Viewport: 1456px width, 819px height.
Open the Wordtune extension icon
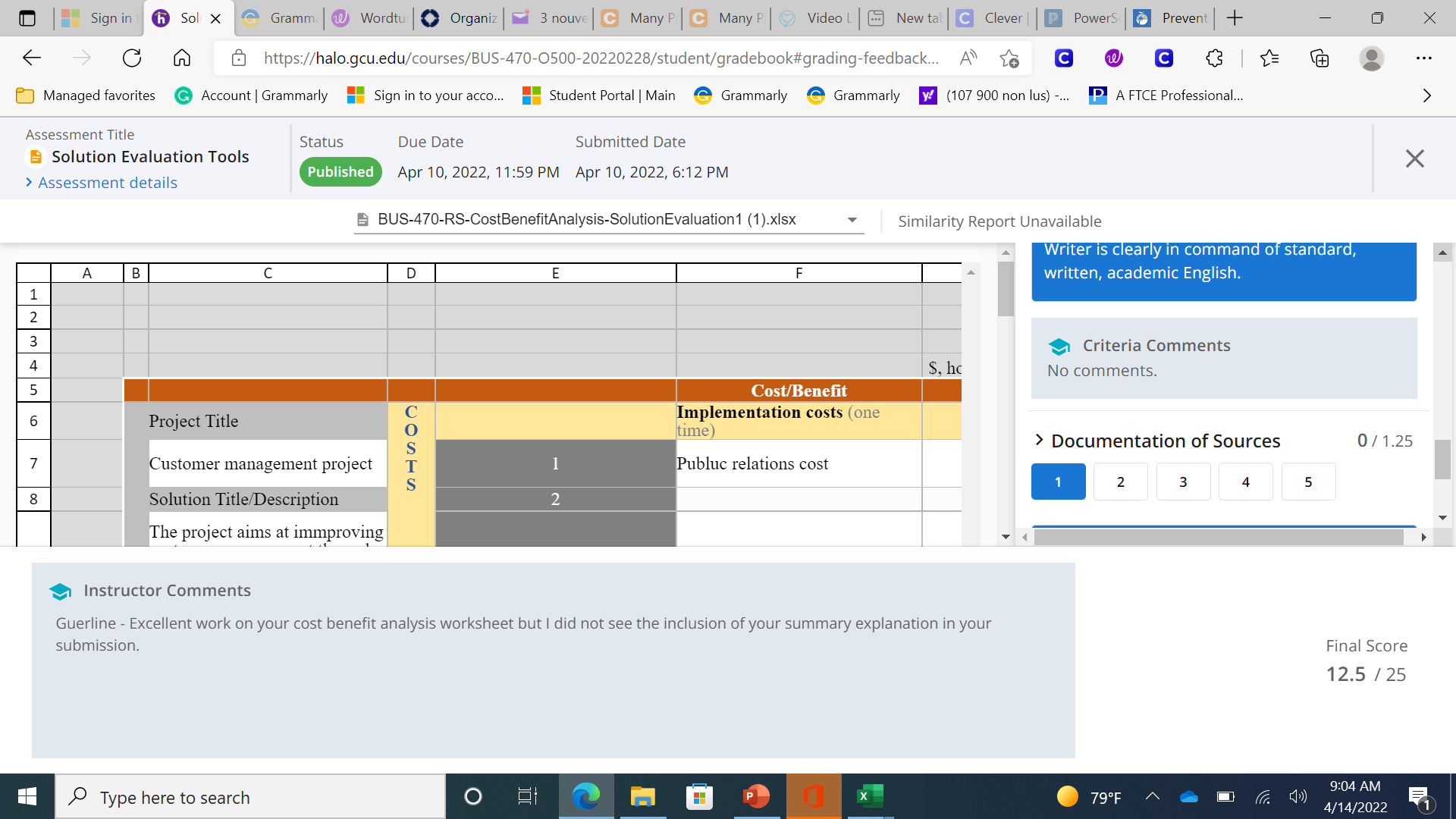[x=1114, y=58]
